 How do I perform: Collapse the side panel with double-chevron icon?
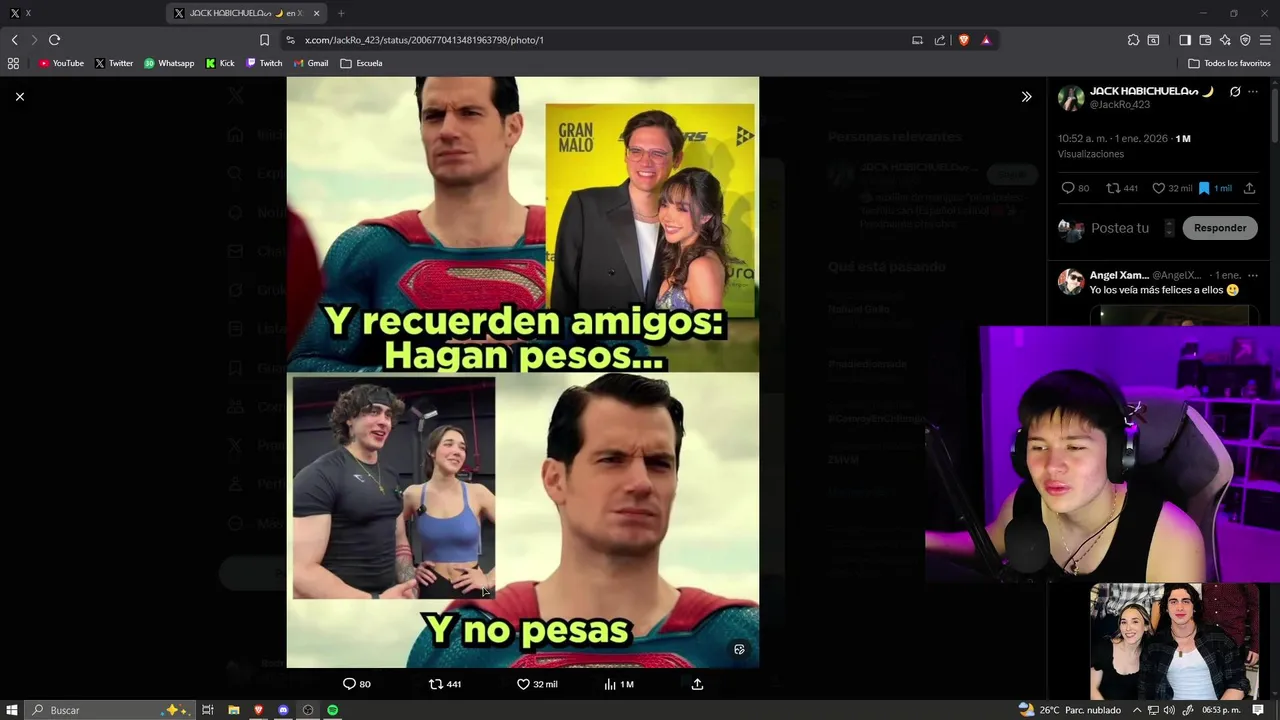tap(1026, 97)
